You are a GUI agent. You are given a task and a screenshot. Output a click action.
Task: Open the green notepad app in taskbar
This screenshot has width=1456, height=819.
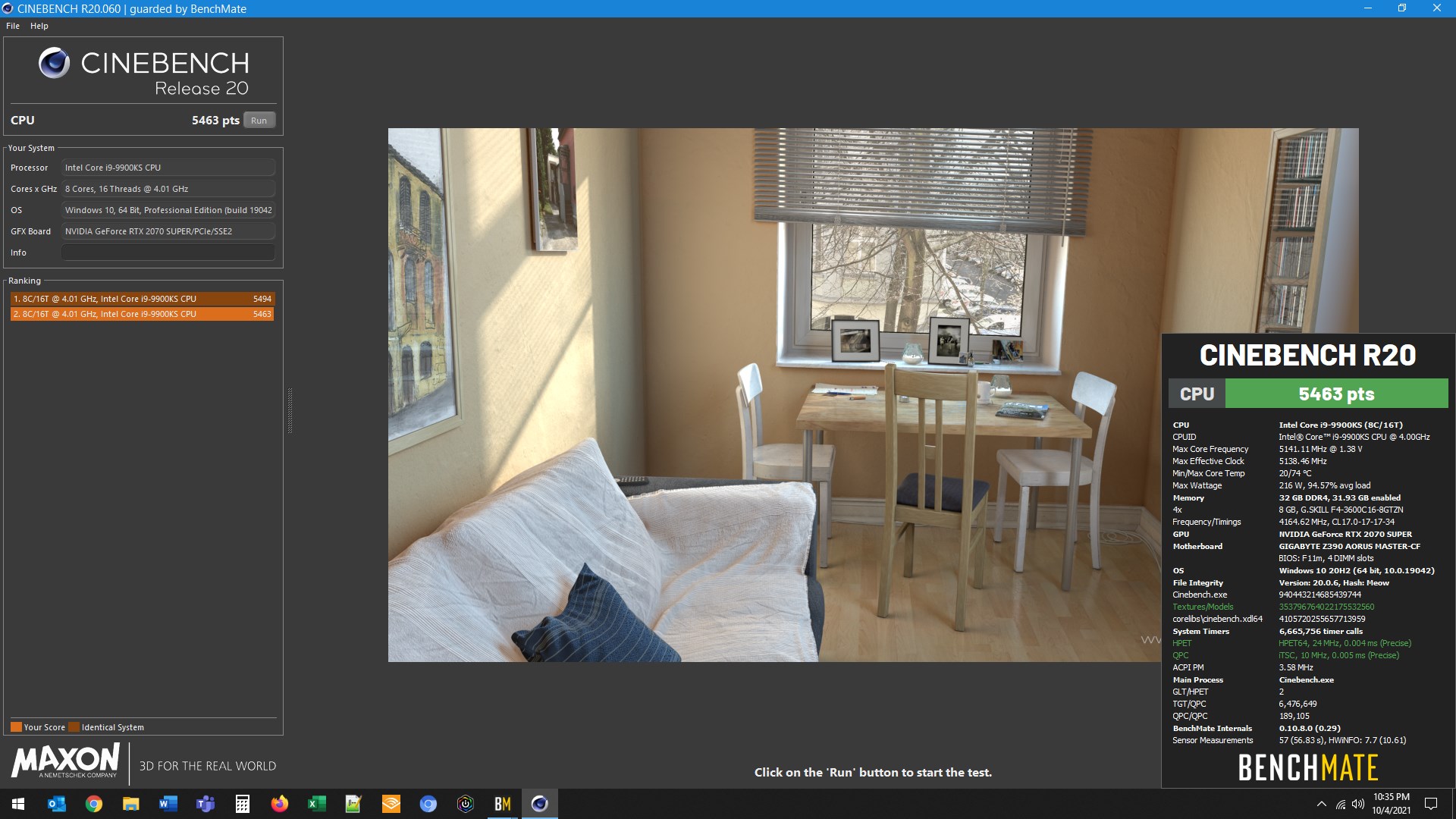click(x=354, y=804)
